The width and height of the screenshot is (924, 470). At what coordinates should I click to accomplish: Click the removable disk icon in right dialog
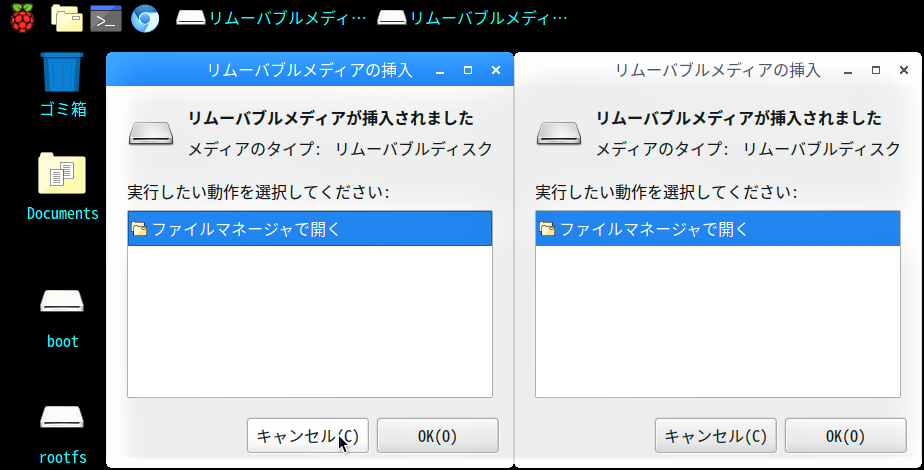pyautogui.click(x=559, y=133)
